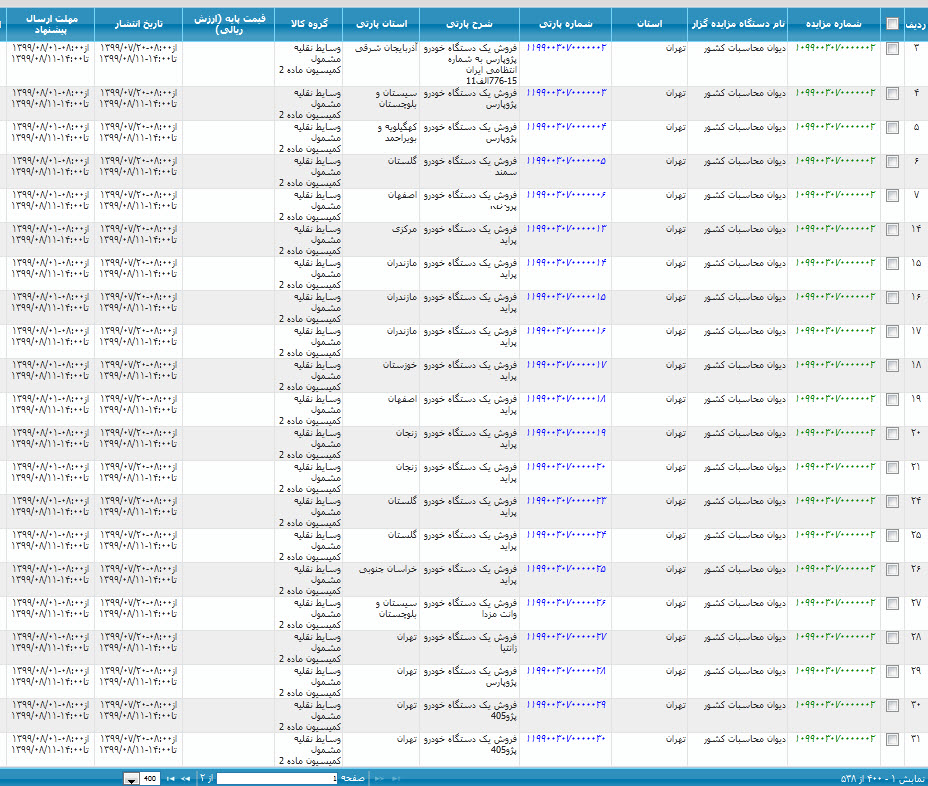The width and height of the screenshot is (928, 786).
Task: Click the greyed-out previous page arrow
Action: 379,778
